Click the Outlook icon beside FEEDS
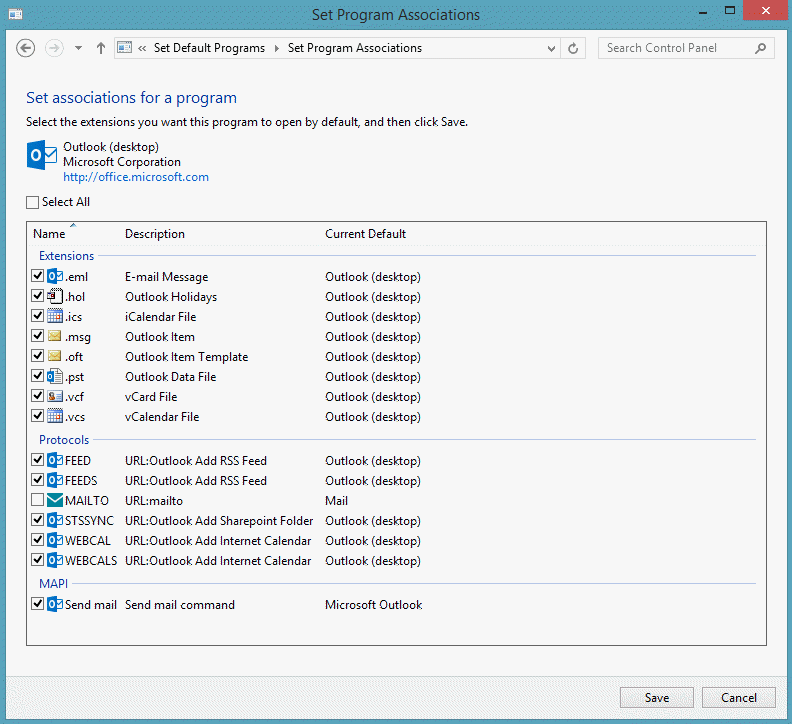This screenshot has width=792, height=724. [x=55, y=480]
